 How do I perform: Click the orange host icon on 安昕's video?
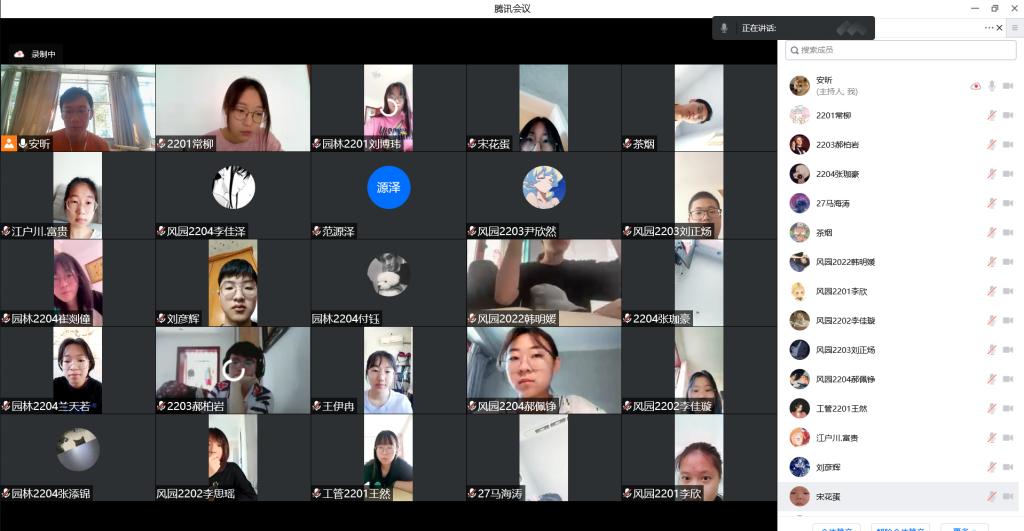pyautogui.click(x=9, y=143)
